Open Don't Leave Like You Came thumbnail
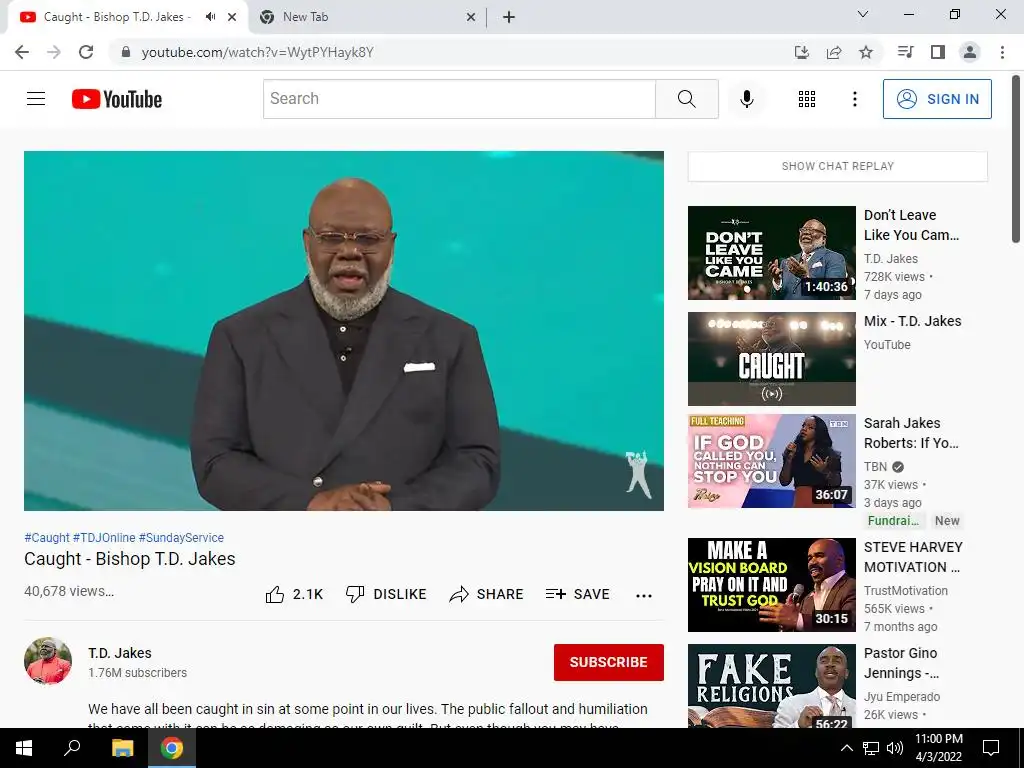 [x=772, y=253]
